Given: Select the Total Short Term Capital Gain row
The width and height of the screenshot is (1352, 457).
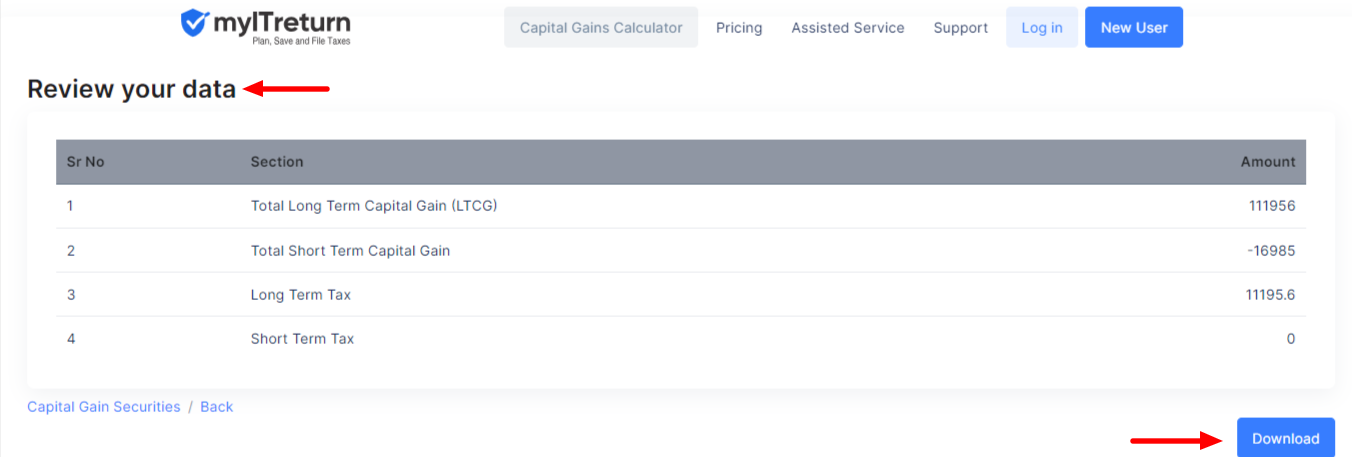Looking at the screenshot, I should [681, 250].
